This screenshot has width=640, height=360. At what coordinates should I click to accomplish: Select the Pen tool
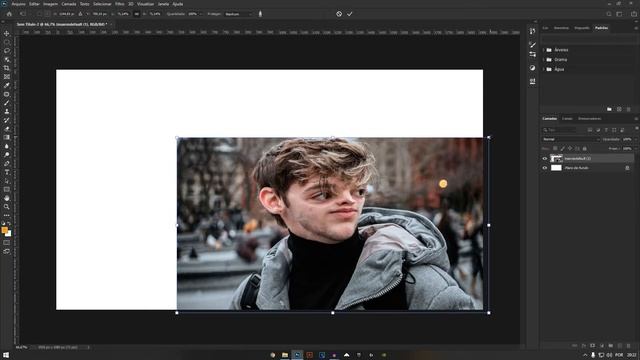pos(7,163)
